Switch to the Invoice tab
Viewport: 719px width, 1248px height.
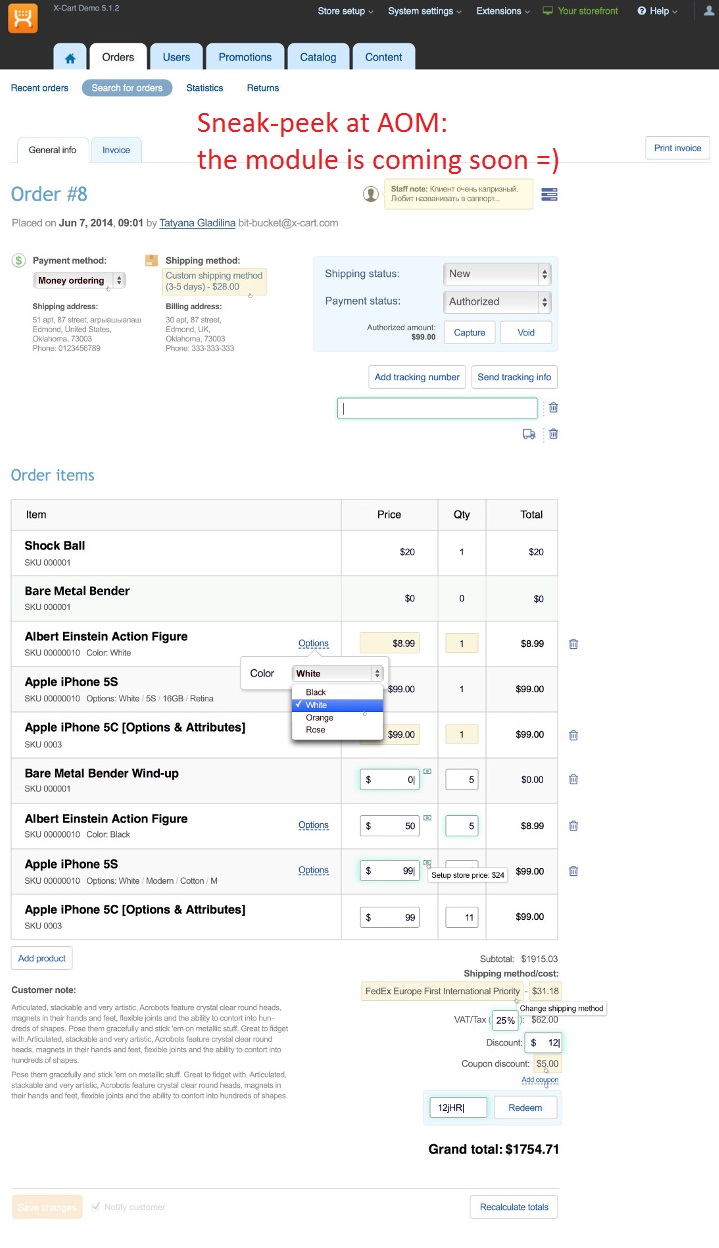[116, 150]
